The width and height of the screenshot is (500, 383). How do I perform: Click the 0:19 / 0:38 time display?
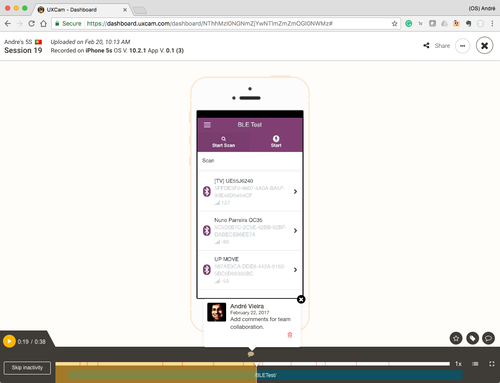[x=32, y=342]
